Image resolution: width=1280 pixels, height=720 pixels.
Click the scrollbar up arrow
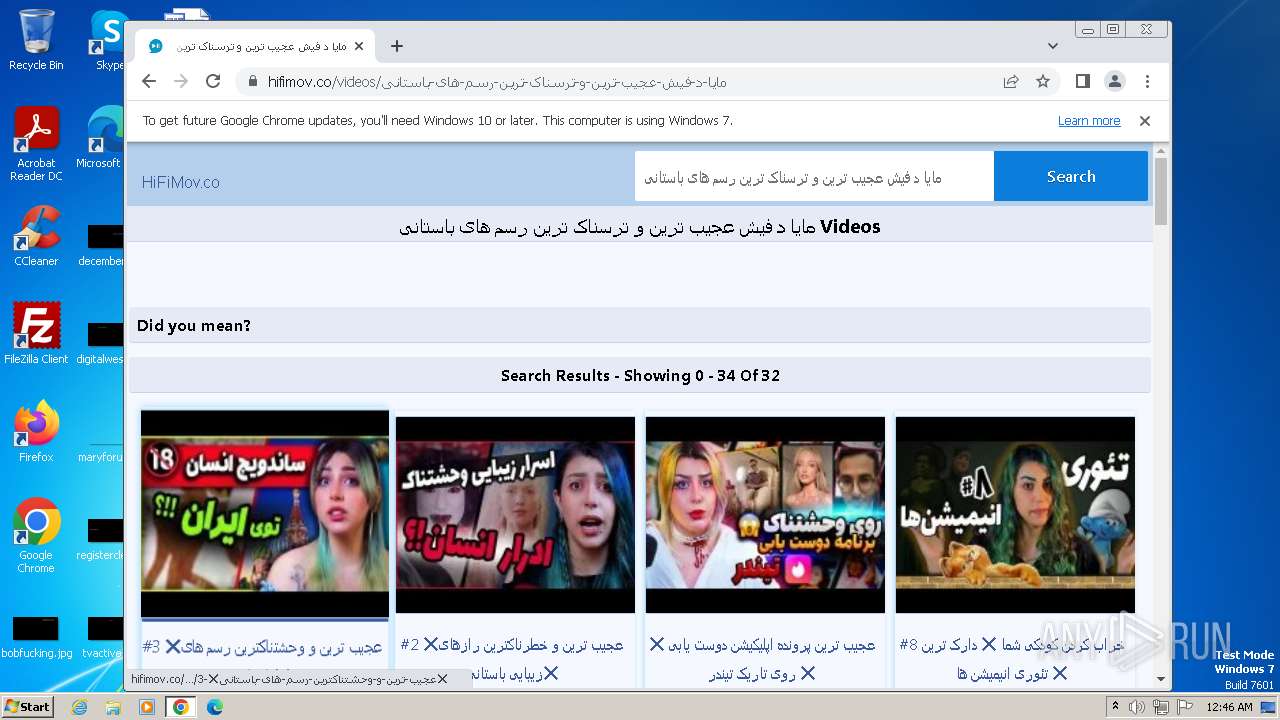click(1161, 152)
